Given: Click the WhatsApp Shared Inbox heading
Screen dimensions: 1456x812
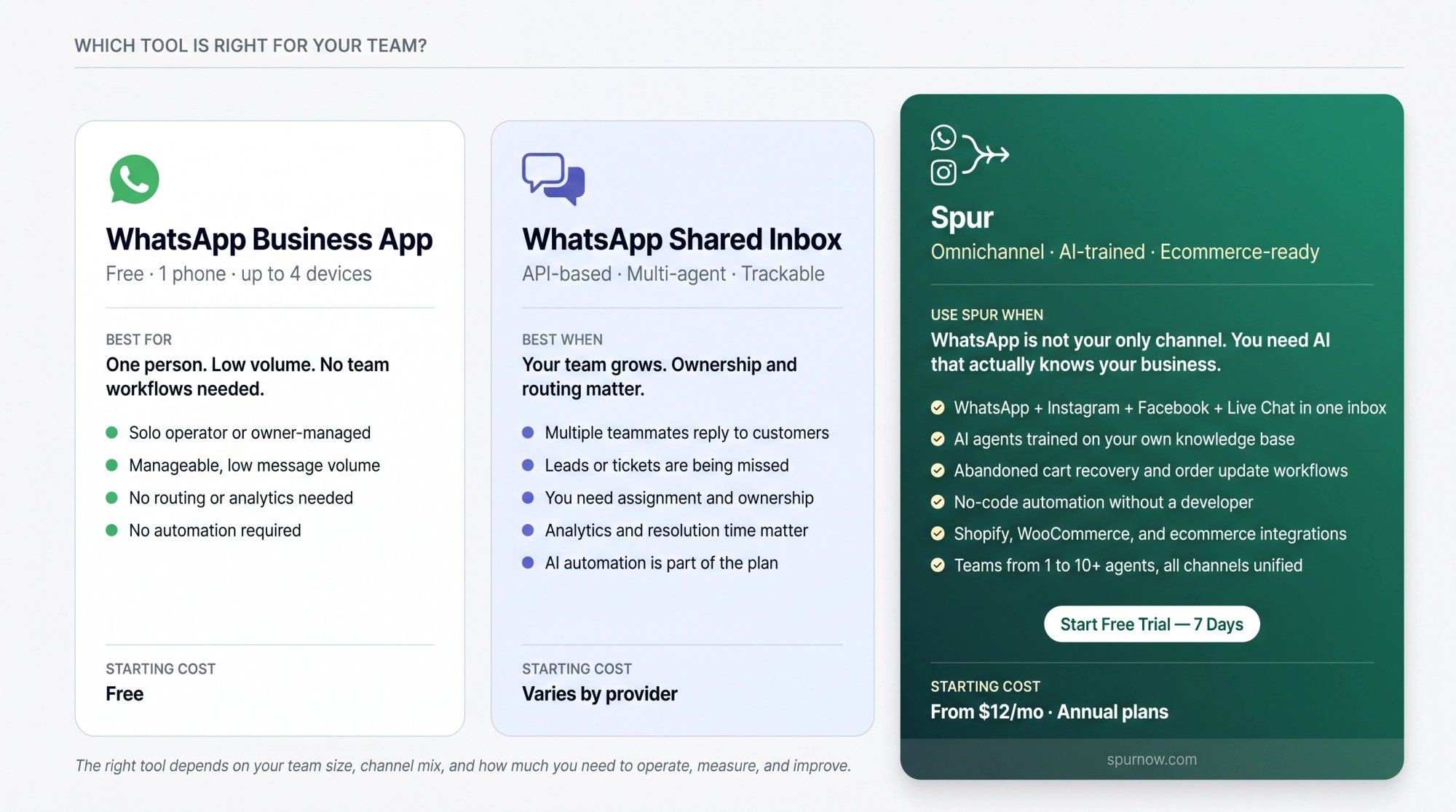Looking at the screenshot, I should 681,239.
